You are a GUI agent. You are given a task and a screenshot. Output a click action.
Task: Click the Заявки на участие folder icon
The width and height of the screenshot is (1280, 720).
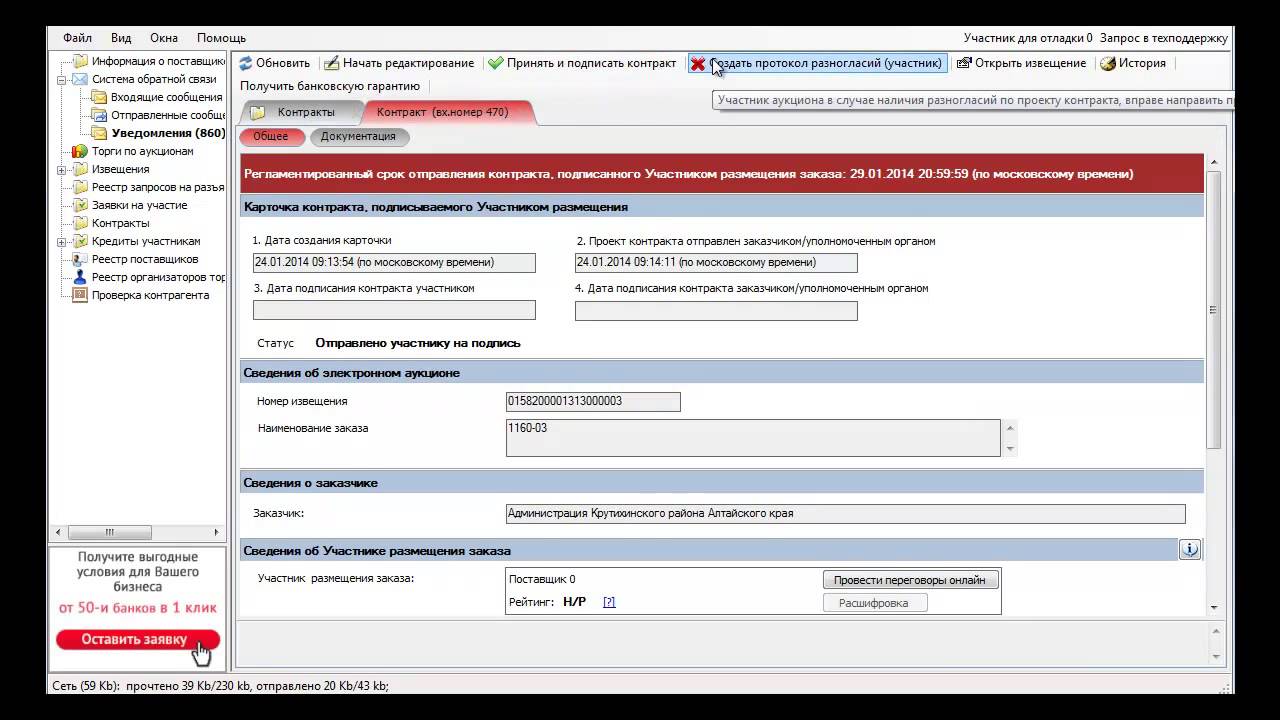(80, 205)
